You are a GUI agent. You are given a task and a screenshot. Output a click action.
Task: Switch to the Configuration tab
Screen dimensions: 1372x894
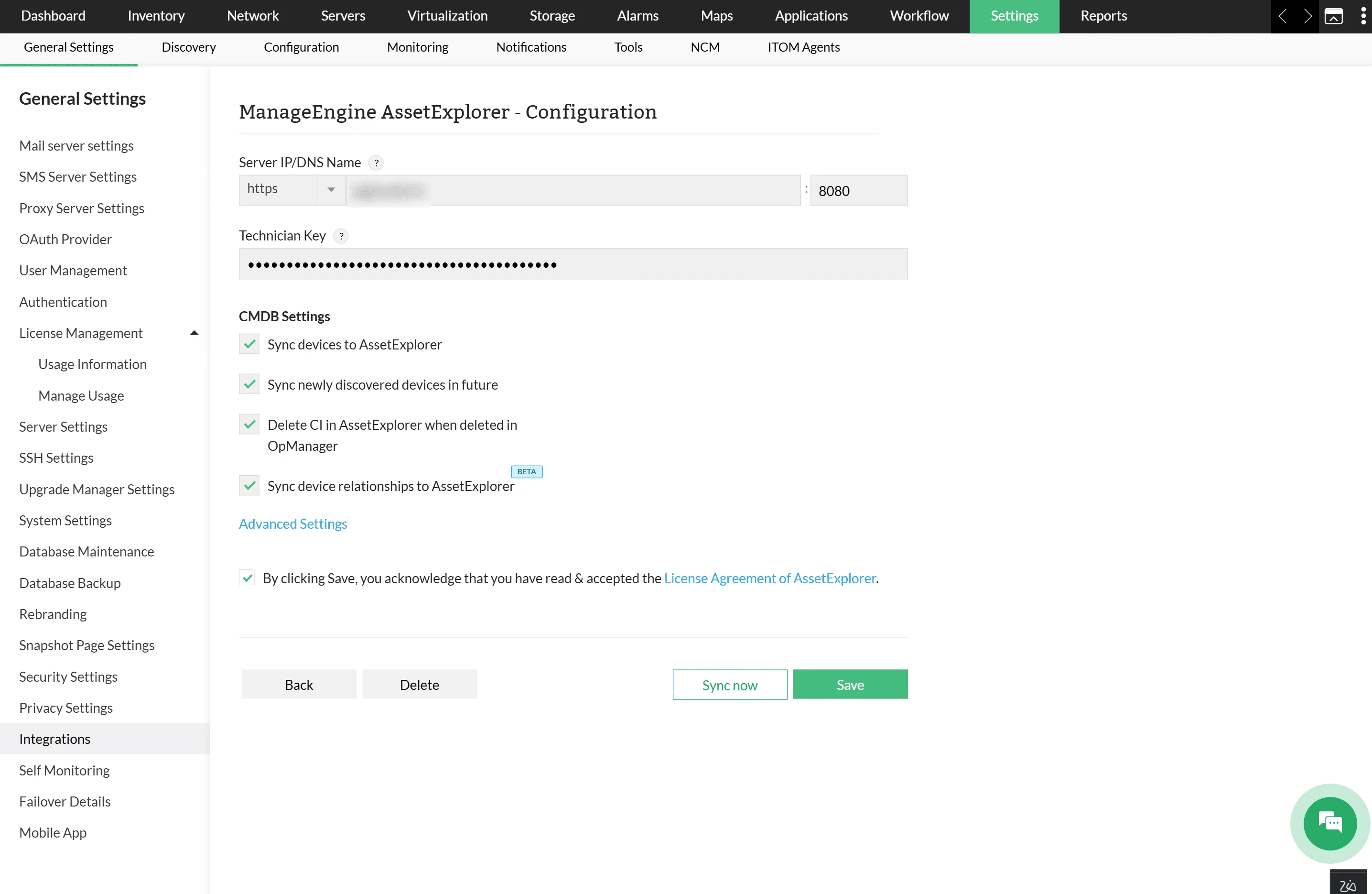click(301, 47)
